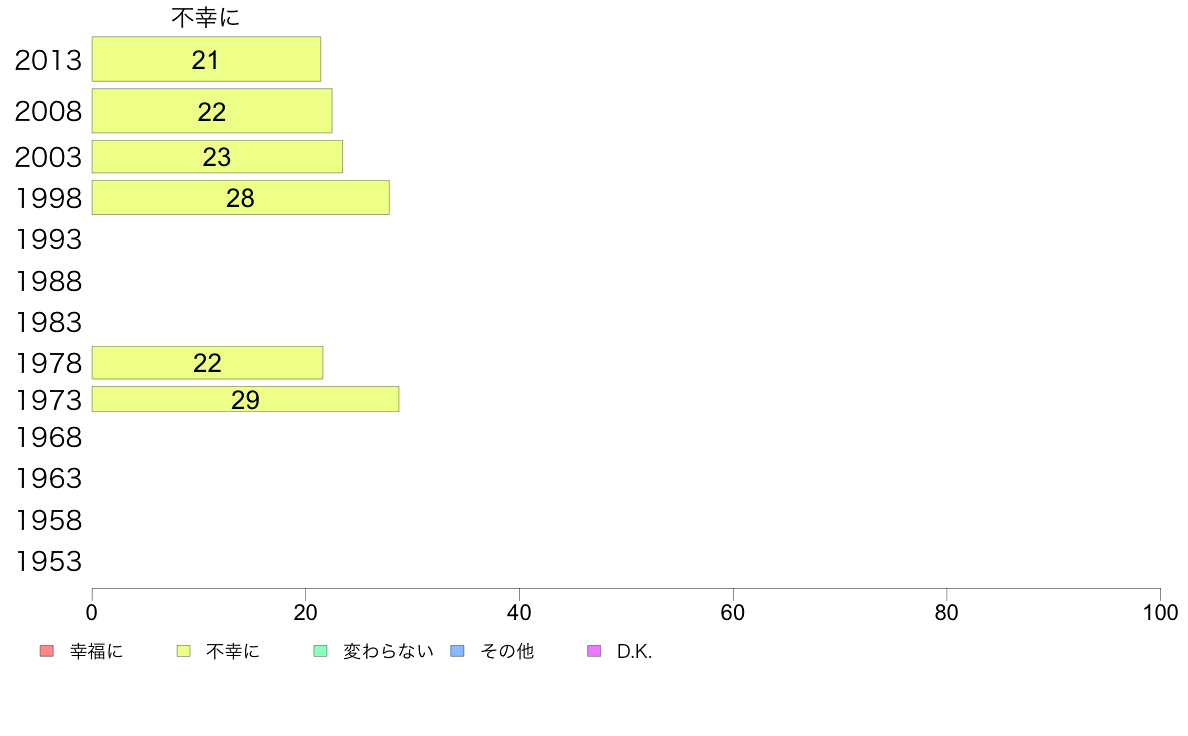This screenshot has width=1188, height=736.
Task: Click the 2008 bar showing 22
Action: pyautogui.click(x=212, y=111)
